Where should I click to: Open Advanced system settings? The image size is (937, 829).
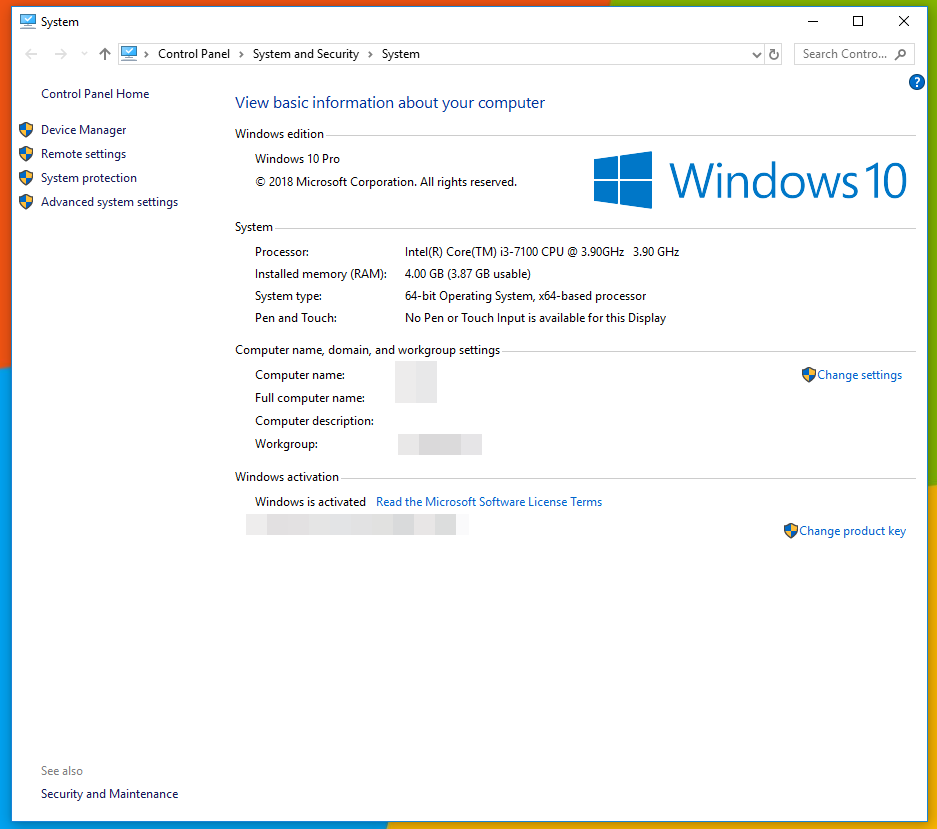[x=109, y=202]
